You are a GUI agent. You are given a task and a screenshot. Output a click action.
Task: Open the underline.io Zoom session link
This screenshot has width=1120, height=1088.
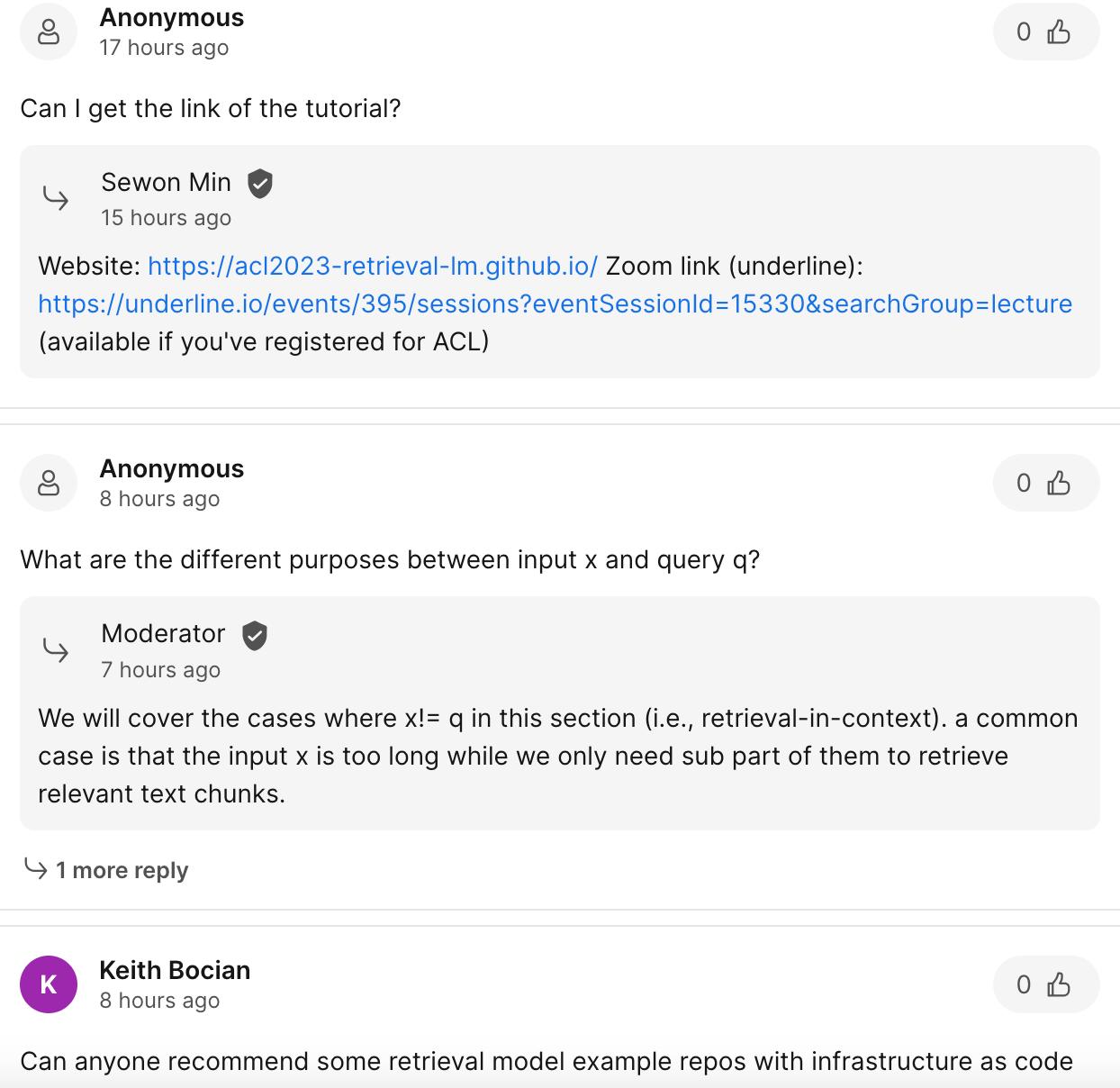point(555,304)
